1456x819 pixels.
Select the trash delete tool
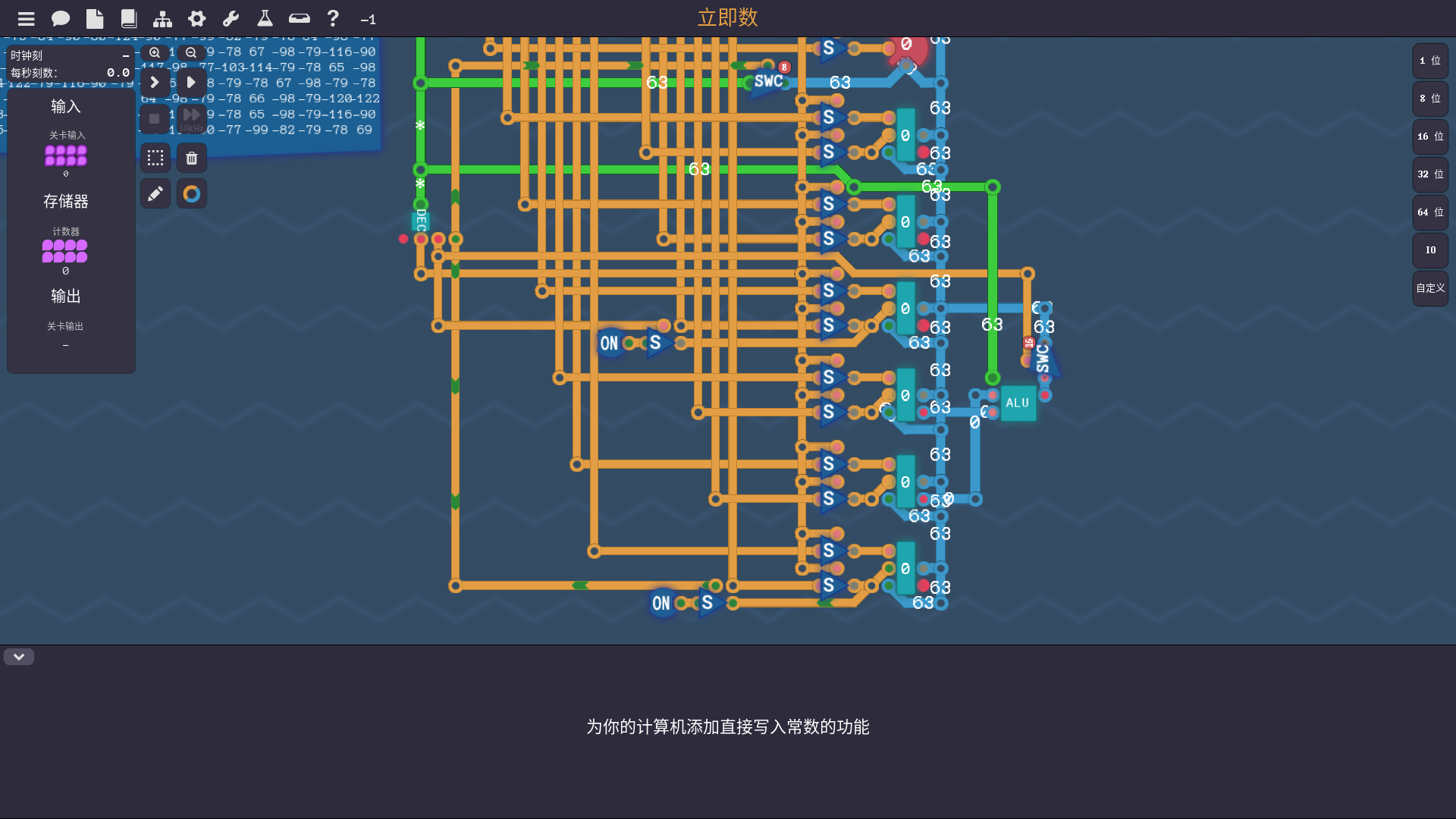click(x=192, y=158)
